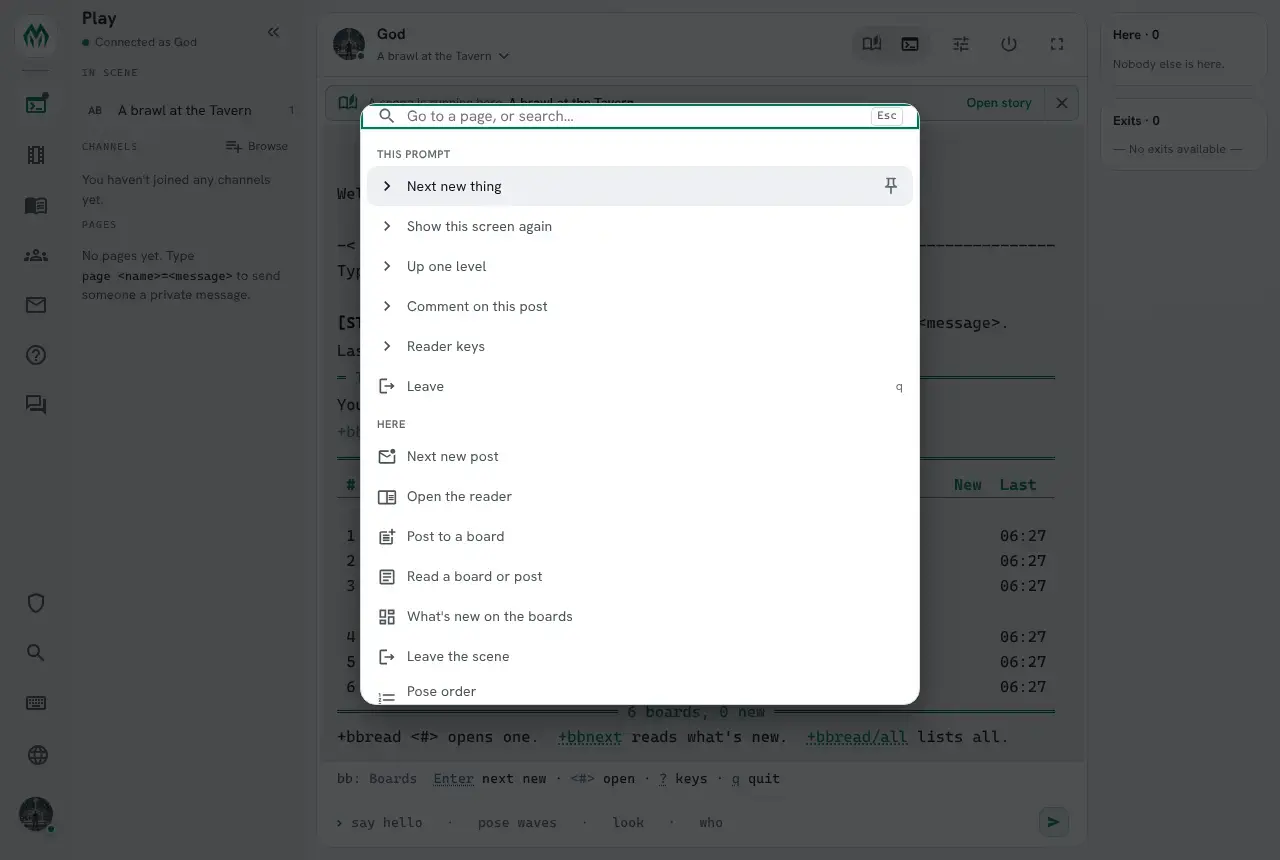1280x860 pixels.
Task: Open the user avatar at sidebar bottom
Action: tap(36, 814)
